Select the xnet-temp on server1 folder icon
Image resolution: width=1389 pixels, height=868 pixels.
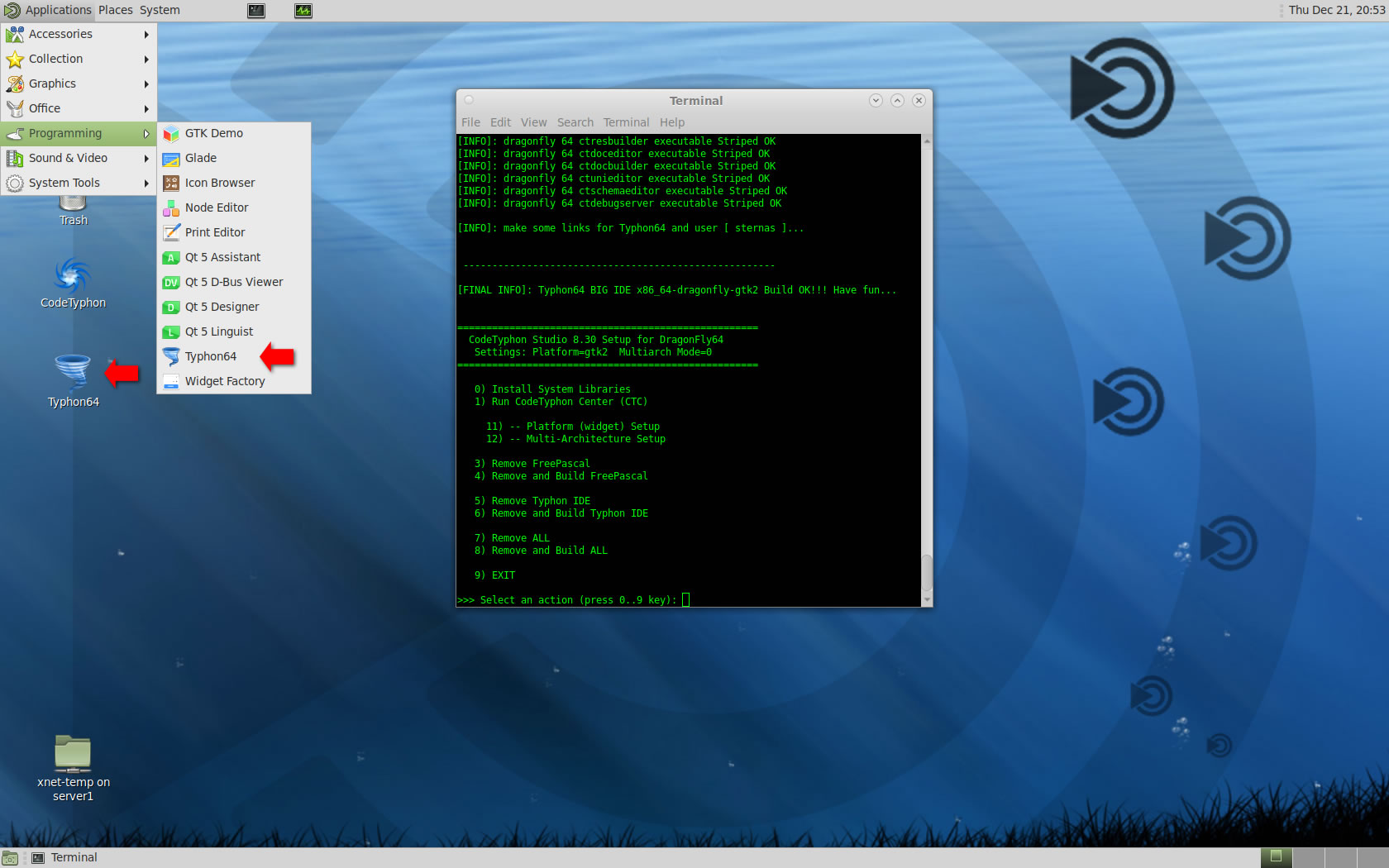pos(73,752)
